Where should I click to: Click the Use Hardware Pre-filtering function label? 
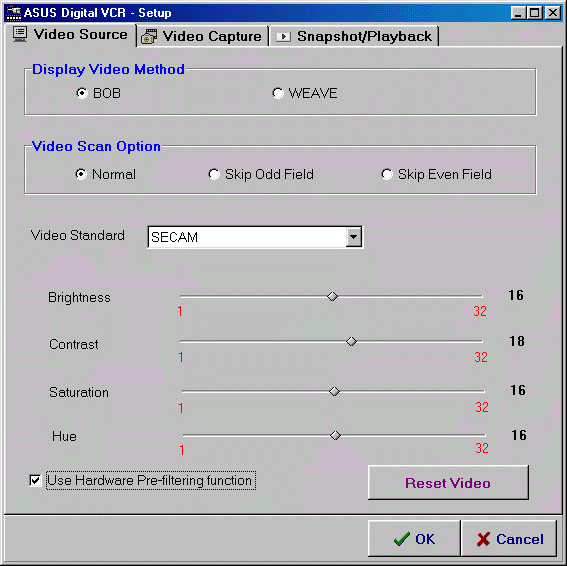(150, 481)
